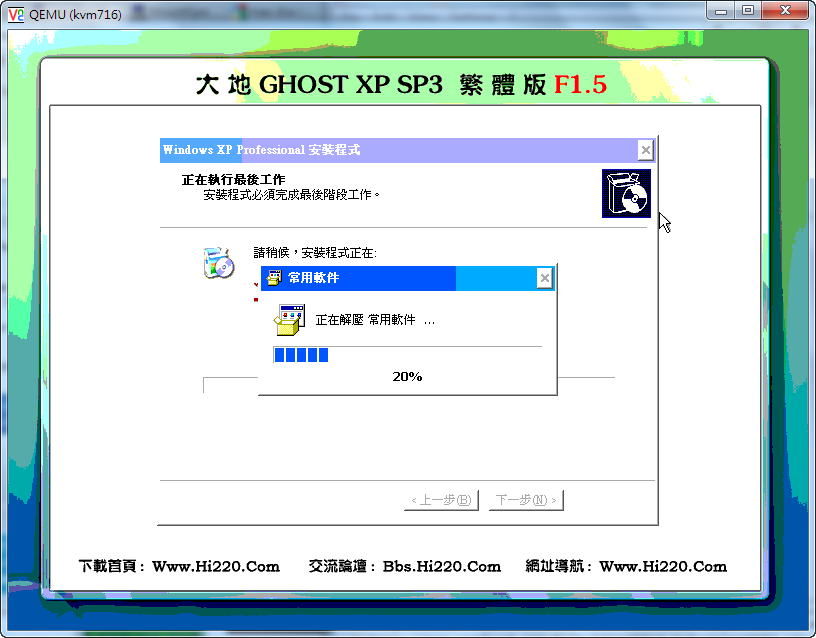816x638 pixels.
Task: Close the QEMU (kvm716) window
Action: 785,11
